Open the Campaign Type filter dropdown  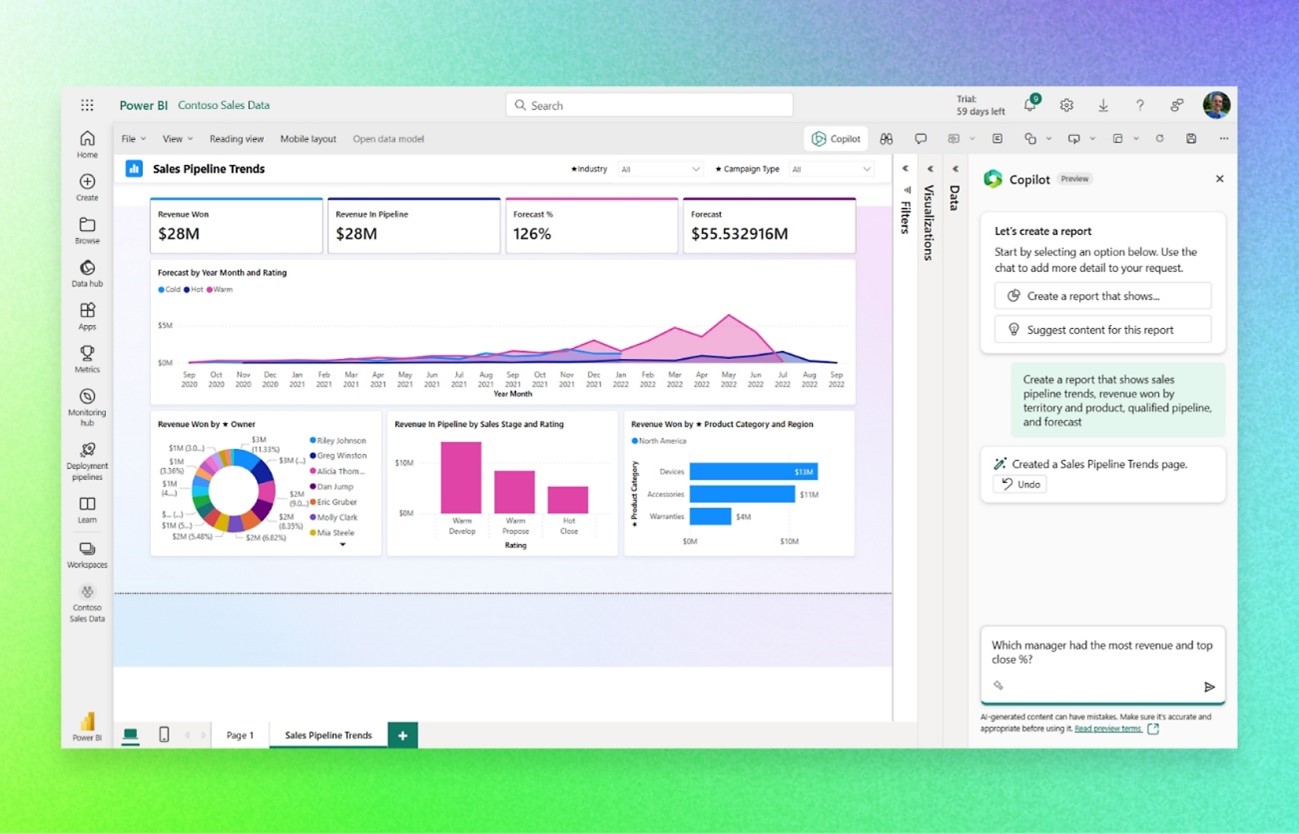(832, 169)
